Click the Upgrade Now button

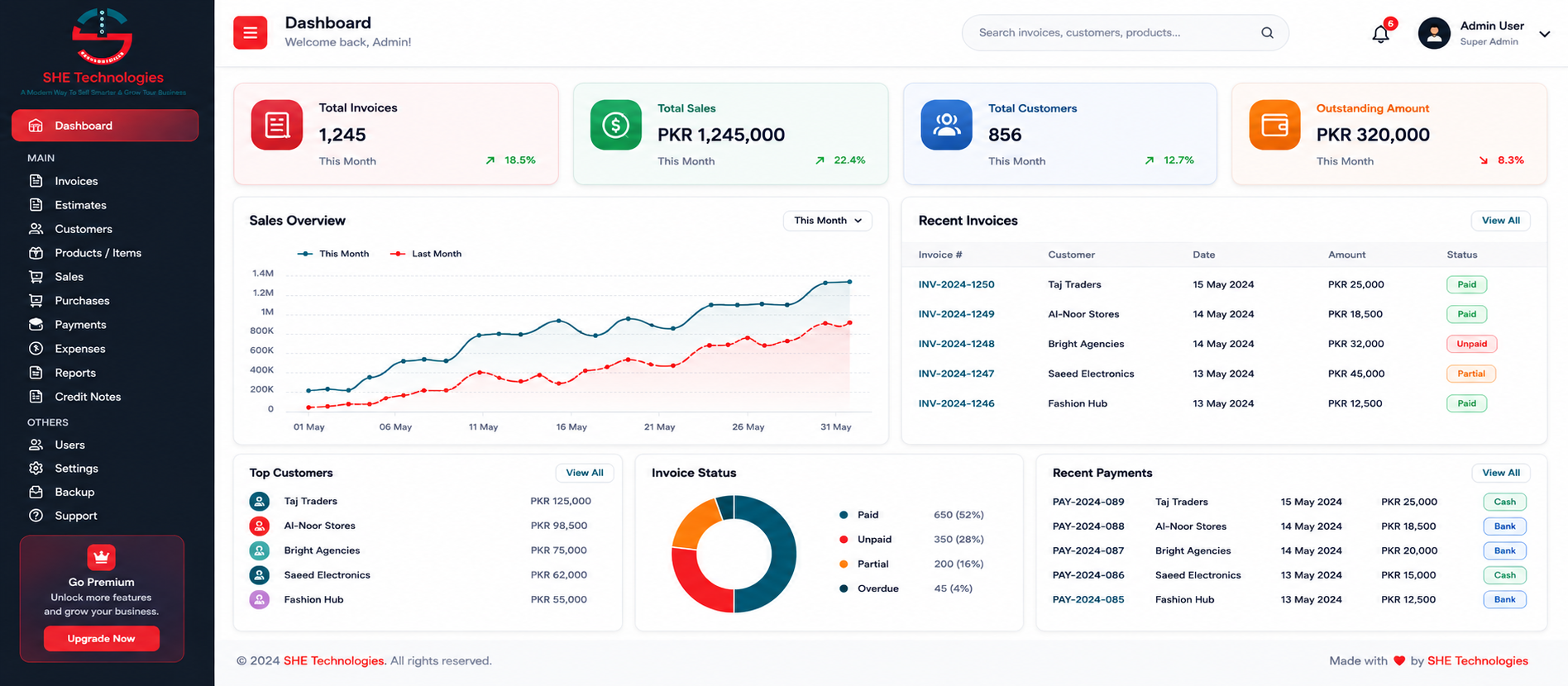(102, 639)
